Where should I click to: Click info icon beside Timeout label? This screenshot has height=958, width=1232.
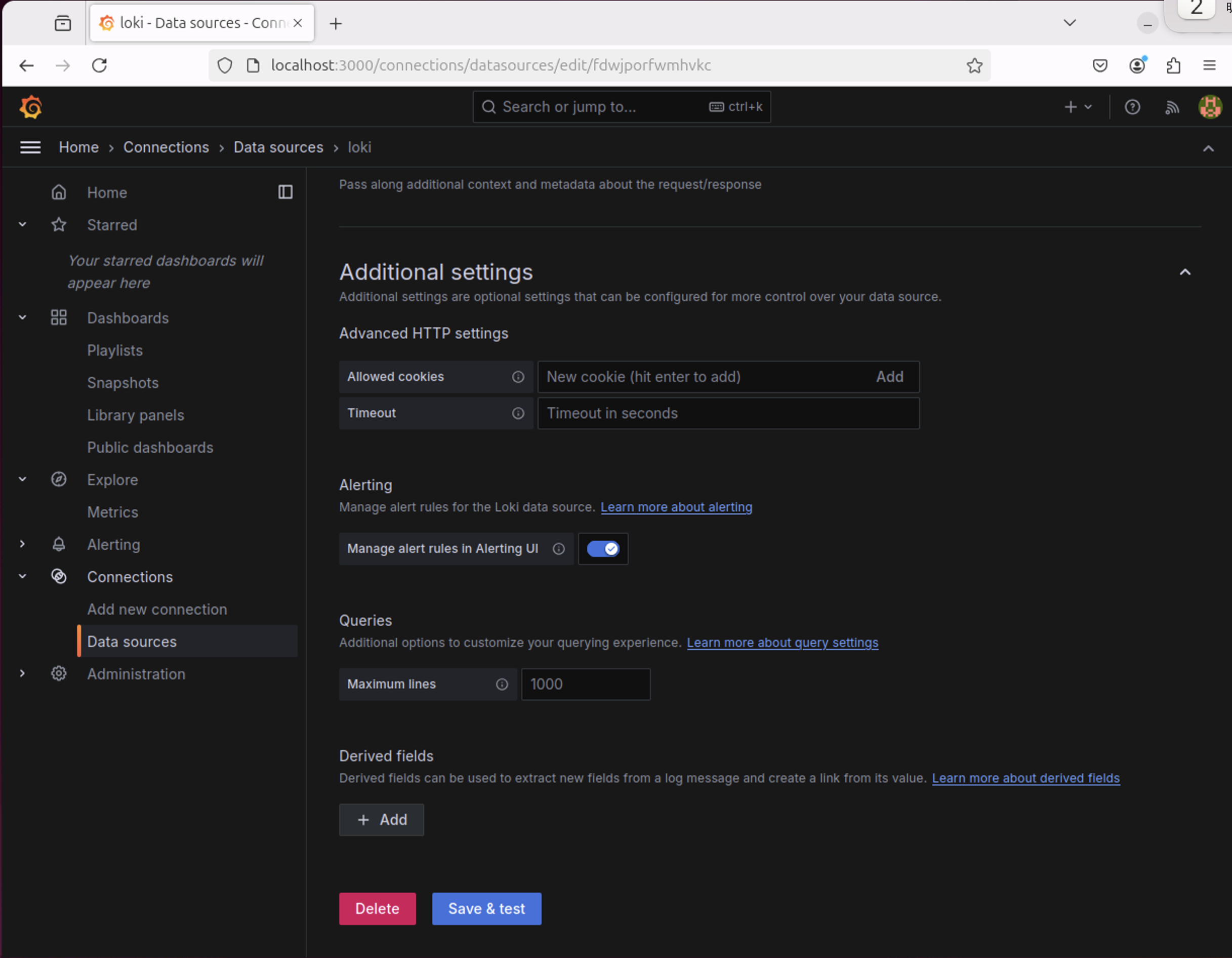point(518,414)
